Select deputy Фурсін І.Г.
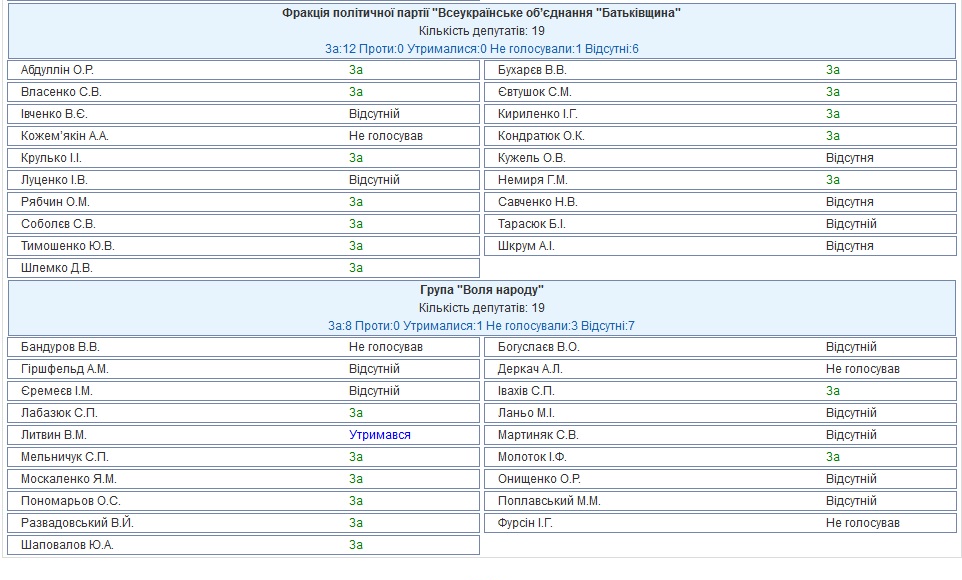The width and height of the screenshot is (962, 580). tap(525, 523)
